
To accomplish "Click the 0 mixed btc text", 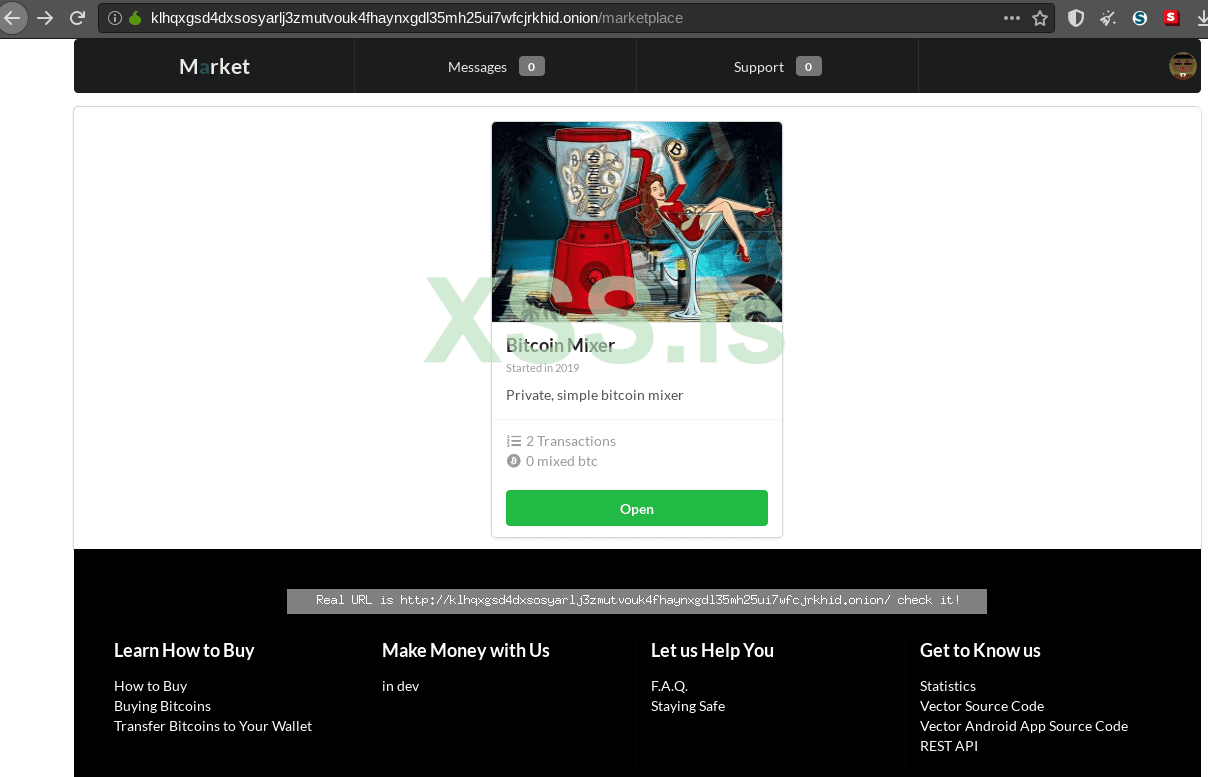I will pyautogui.click(x=562, y=461).
